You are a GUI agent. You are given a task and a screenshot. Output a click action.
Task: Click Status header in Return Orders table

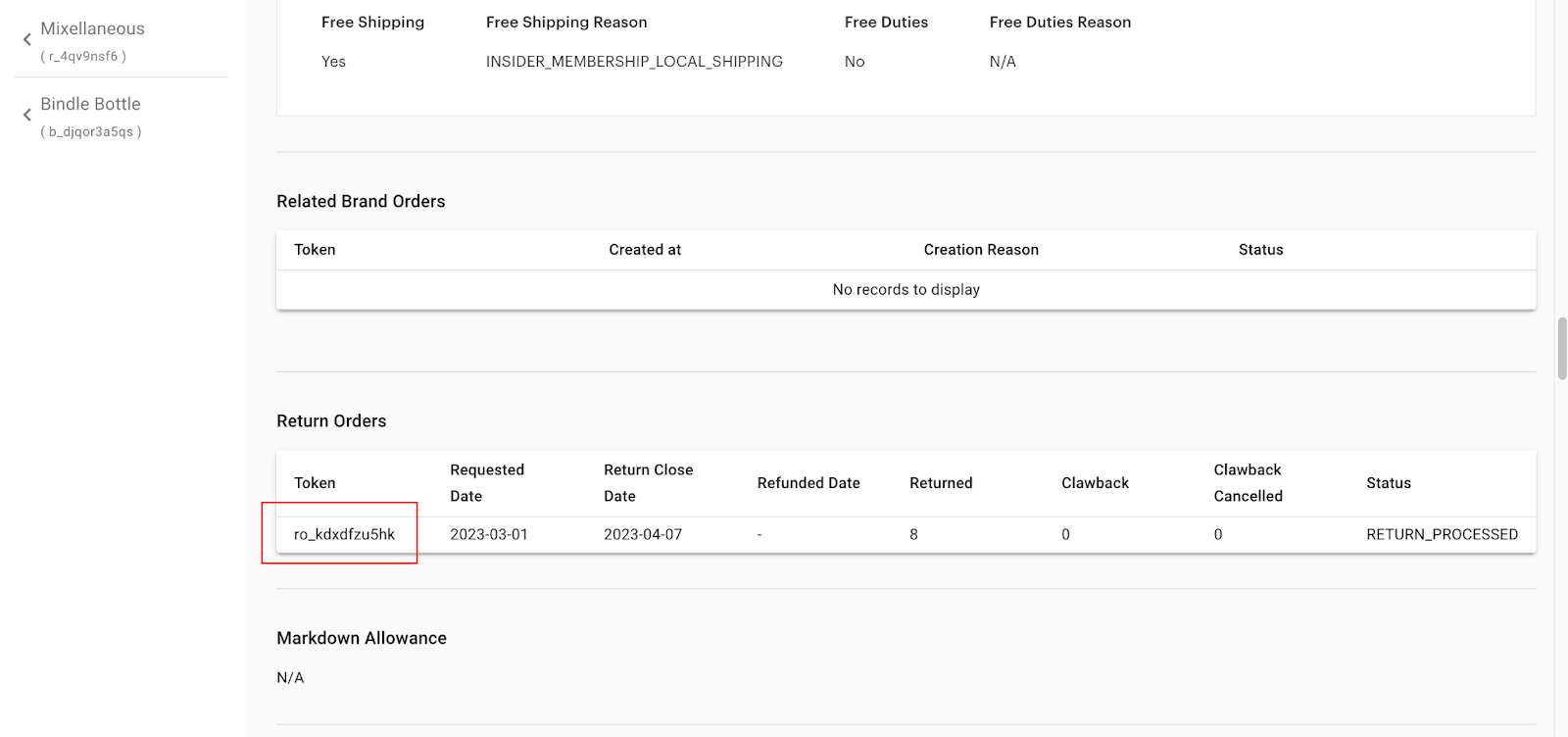1389,483
